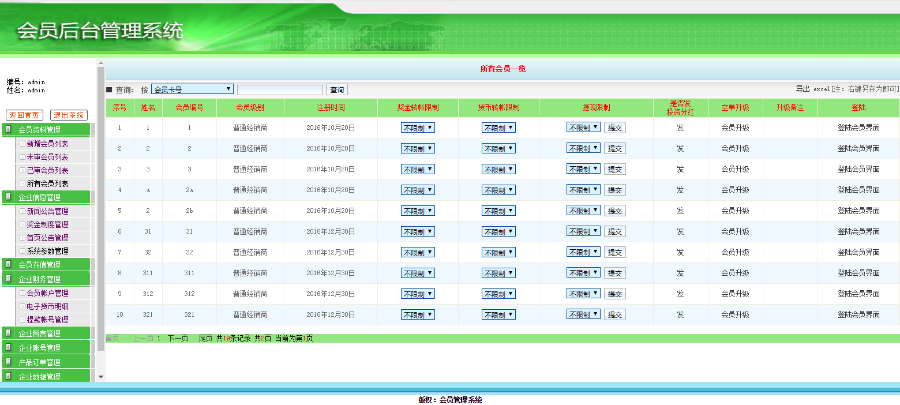Click the icon beside 企业财务管理 header
Viewport: 900px width, 405px height.
pos(9,279)
